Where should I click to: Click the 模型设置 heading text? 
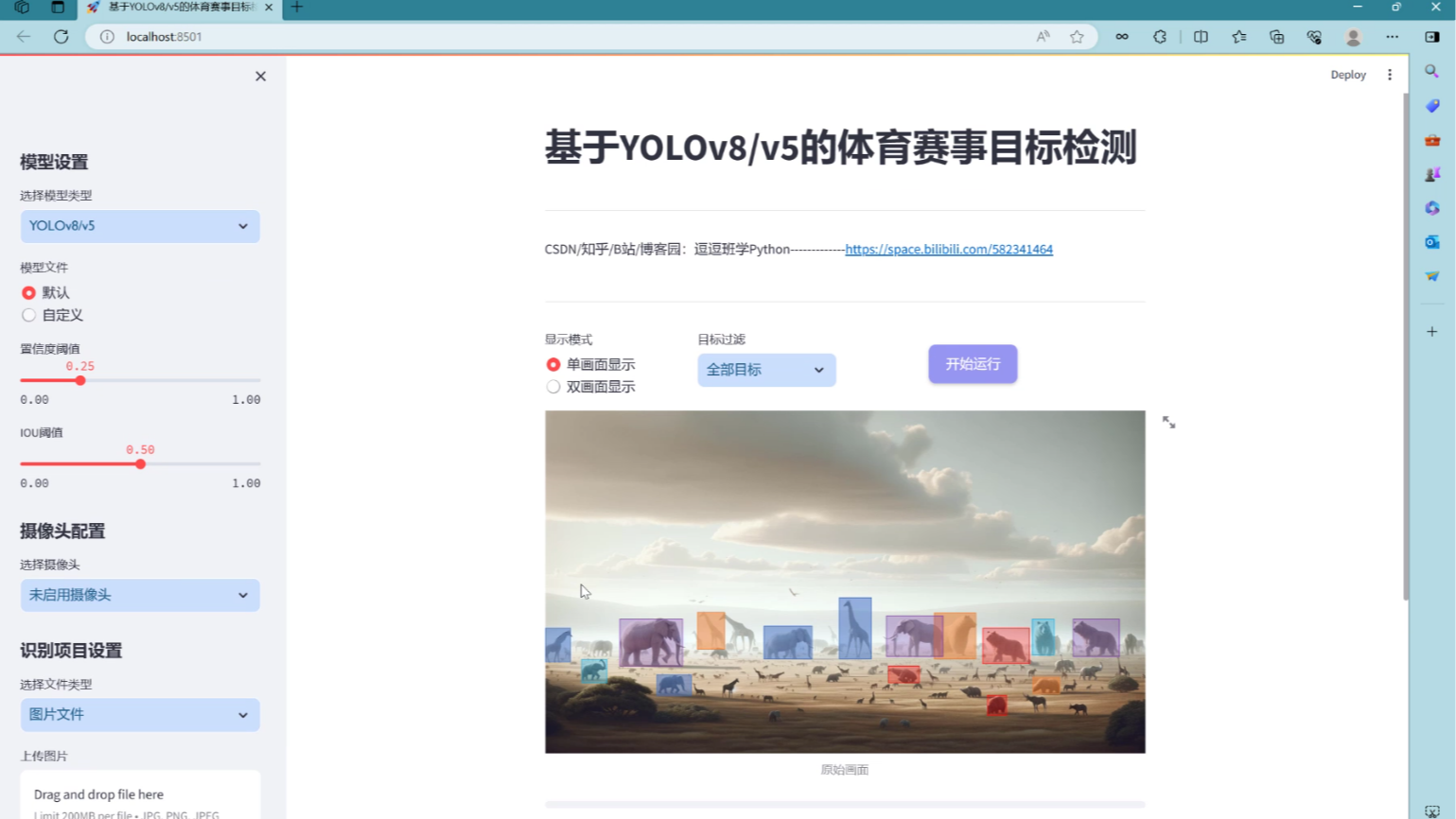coord(54,163)
